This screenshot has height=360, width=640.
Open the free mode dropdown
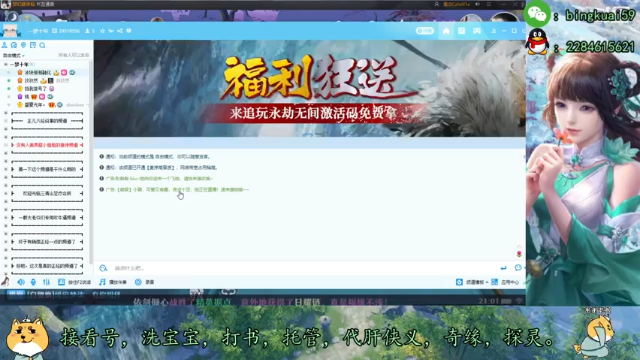14,55
